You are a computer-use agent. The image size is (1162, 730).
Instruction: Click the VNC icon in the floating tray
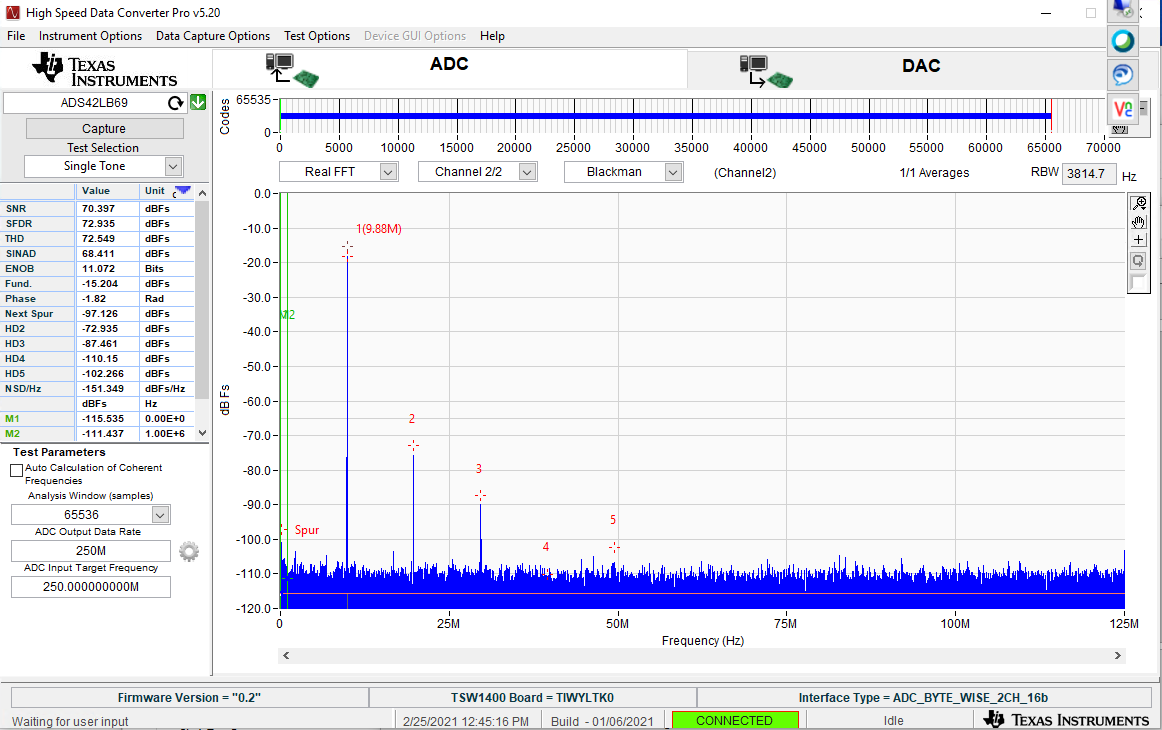[1123, 109]
